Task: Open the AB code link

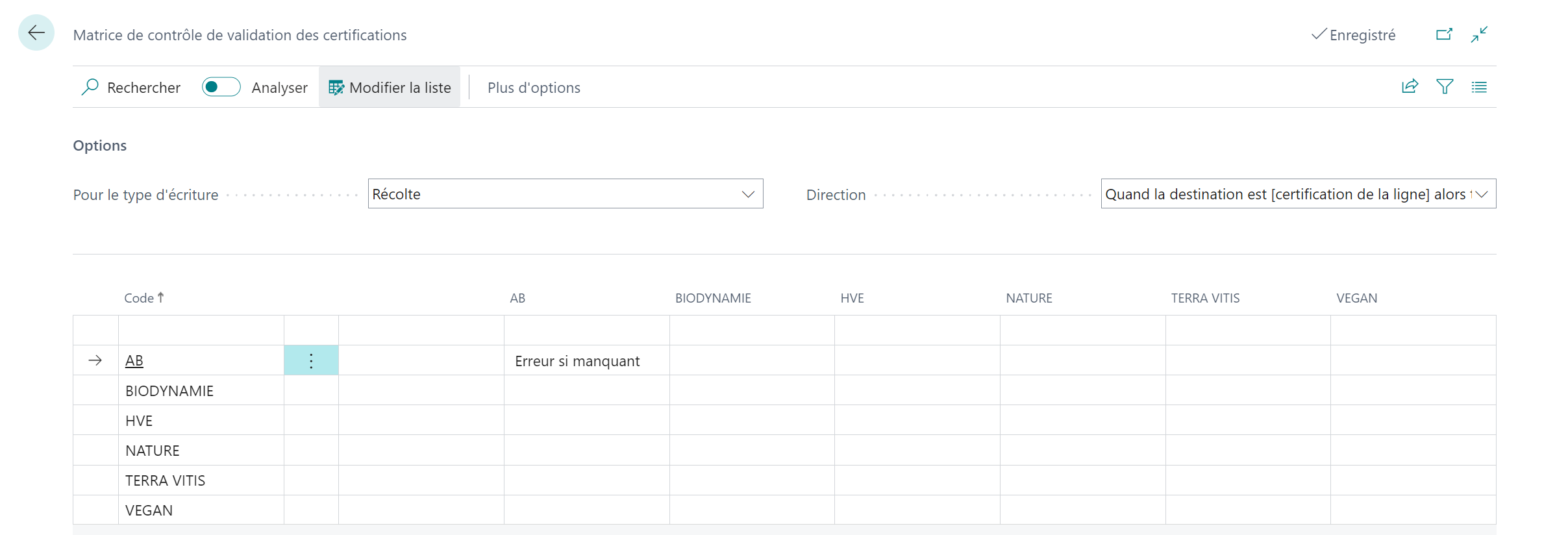Action: pyautogui.click(x=134, y=360)
